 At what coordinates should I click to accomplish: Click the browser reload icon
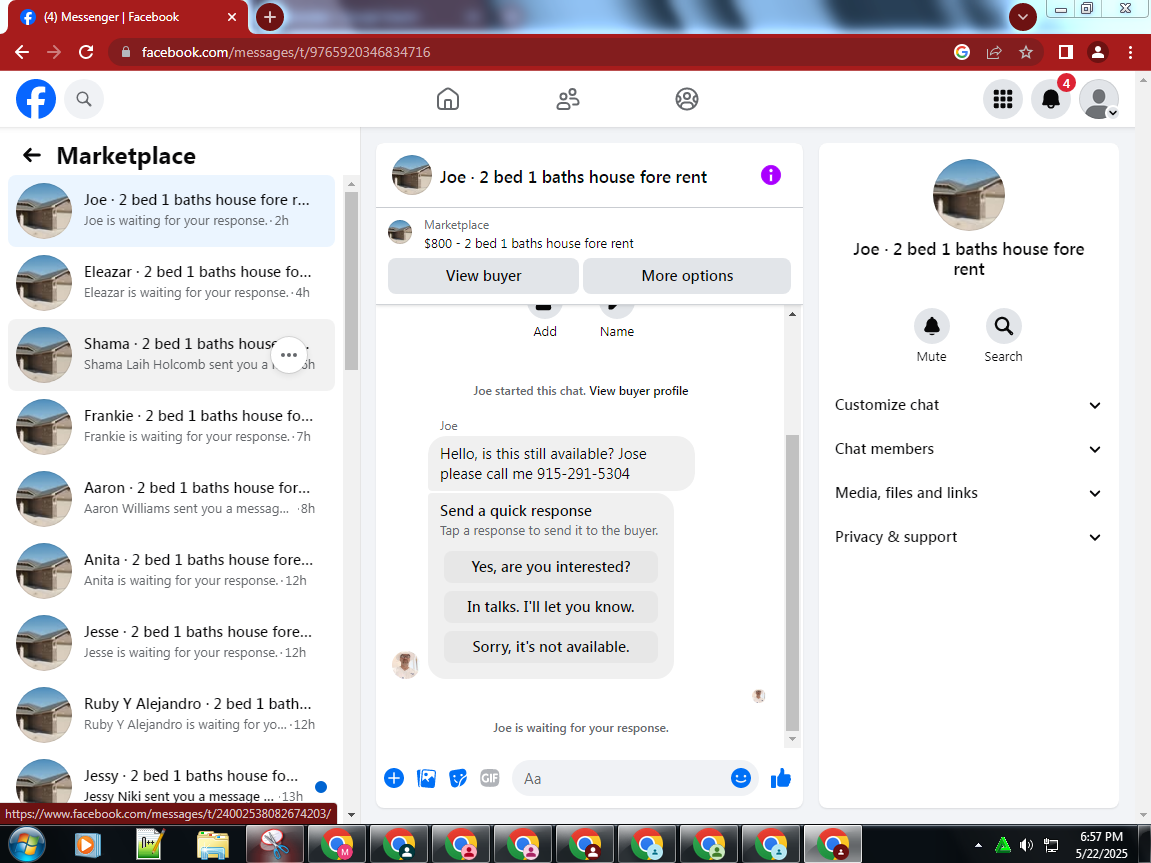(86, 52)
